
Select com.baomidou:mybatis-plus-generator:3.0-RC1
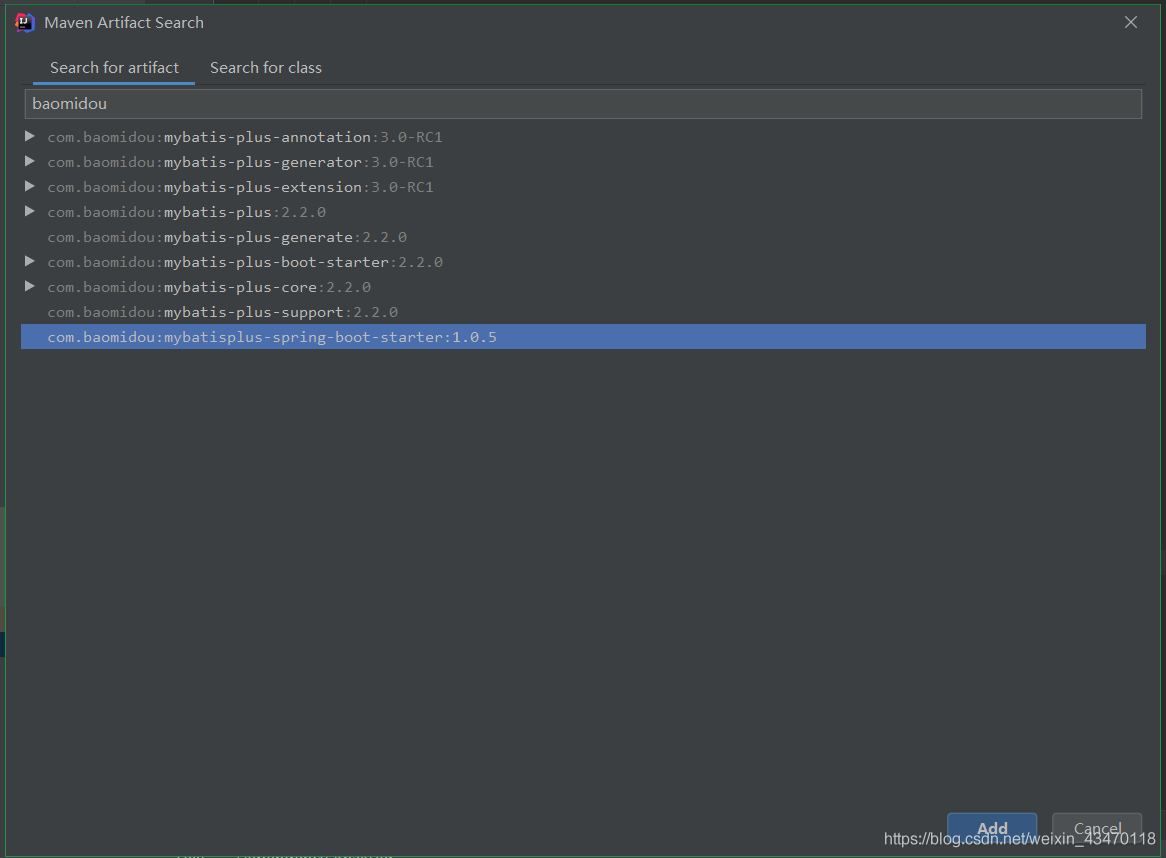(x=240, y=162)
